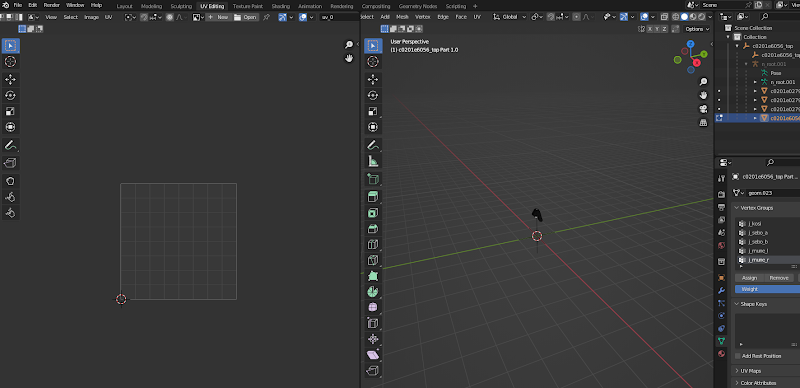Click the zoom magnifier in UV editor
Viewport: 800px width, 388px height.
click(x=349, y=45)
